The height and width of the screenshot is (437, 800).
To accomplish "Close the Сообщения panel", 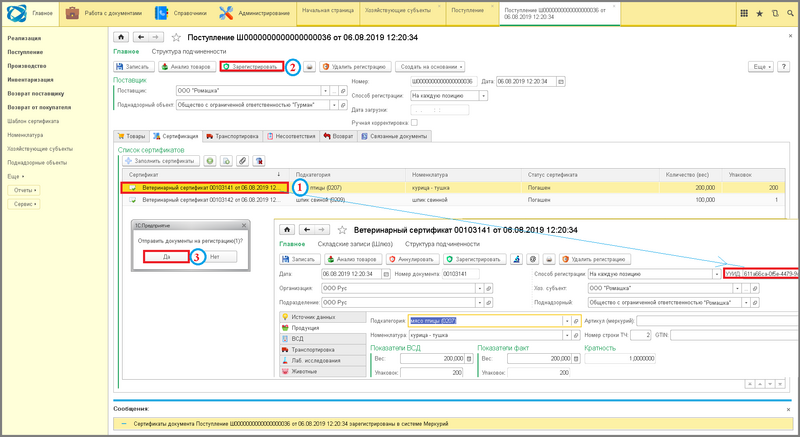I will (x=788, y=409).
